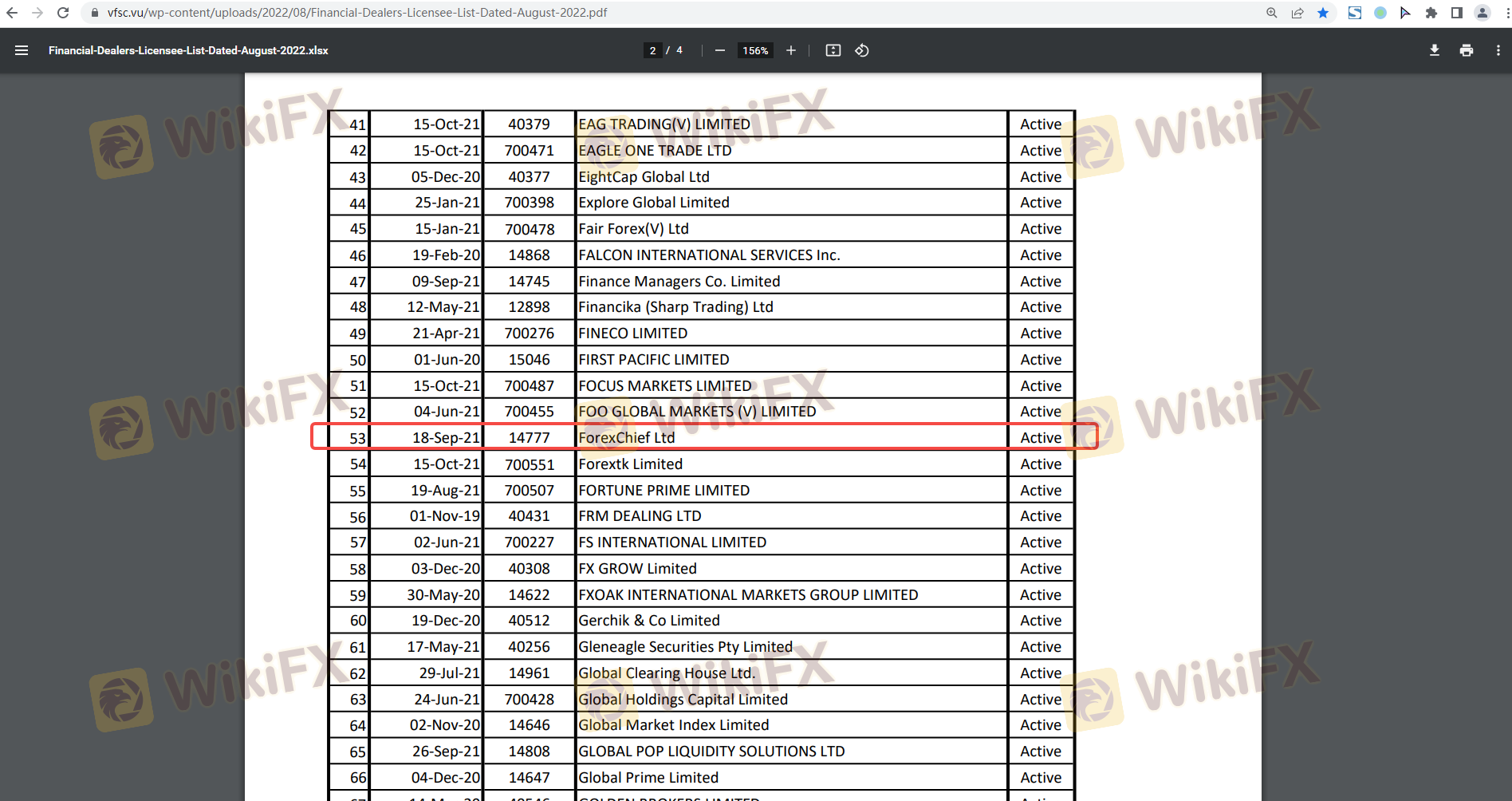Click the zoom out minus button
Viewport: 1512px width, 801px height.
pyautogui.click(x=720, y=50)
